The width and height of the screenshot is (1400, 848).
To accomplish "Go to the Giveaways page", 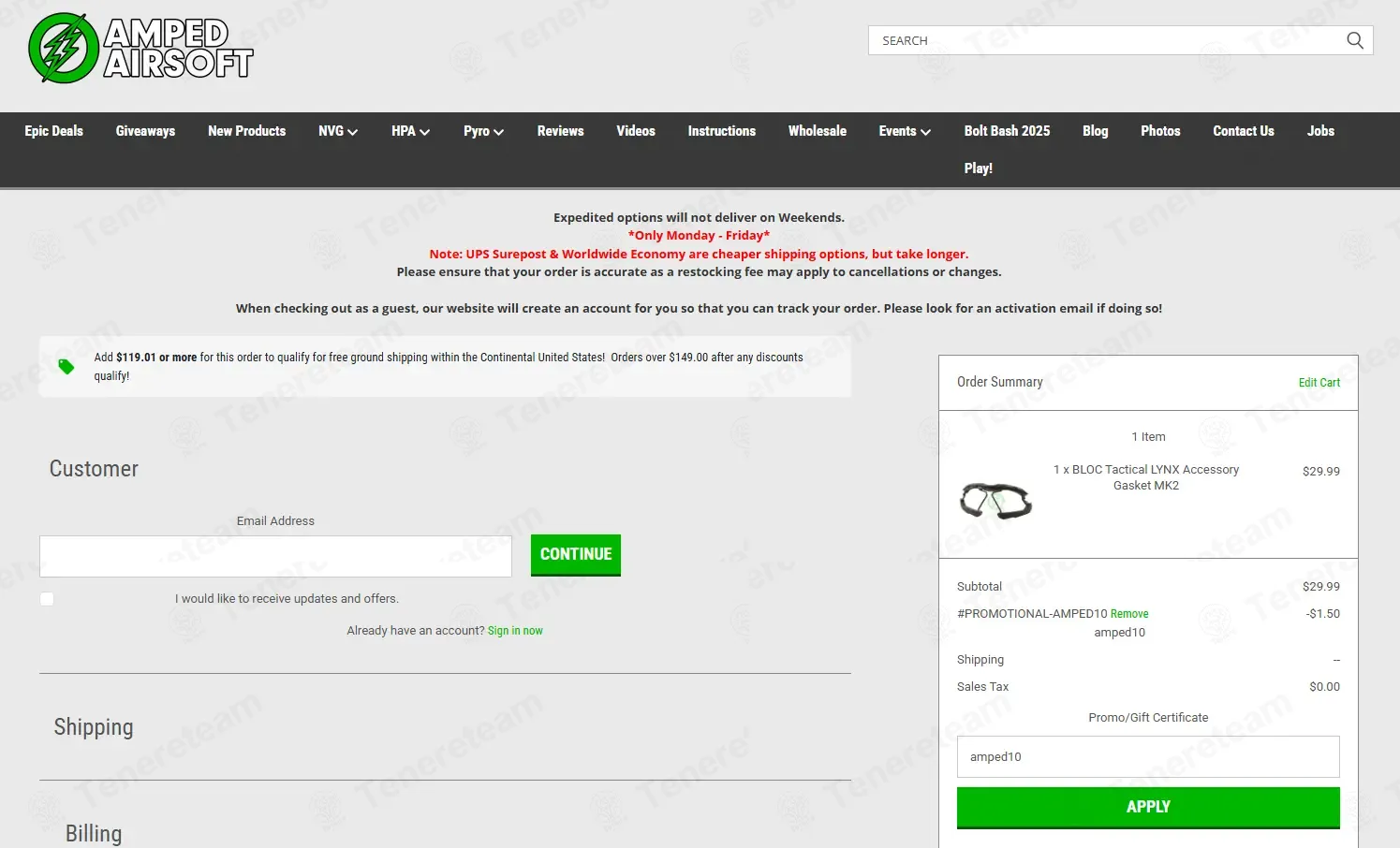I will tap(145, 131).
